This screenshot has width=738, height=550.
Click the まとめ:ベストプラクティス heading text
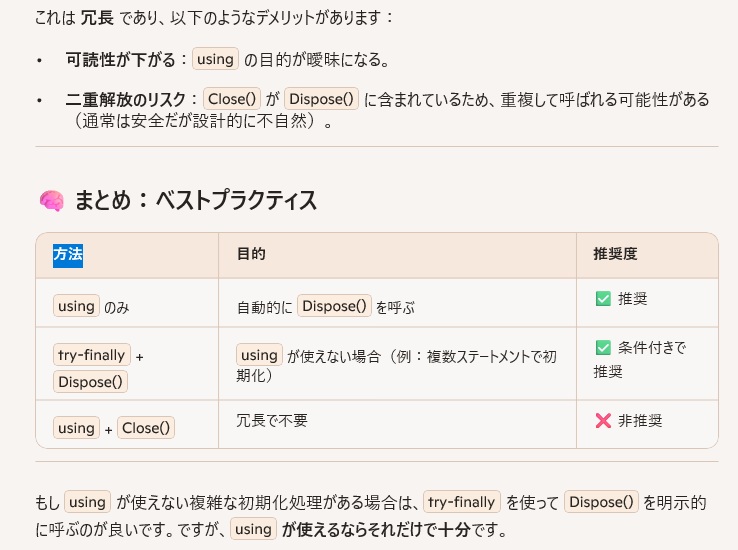196,201
